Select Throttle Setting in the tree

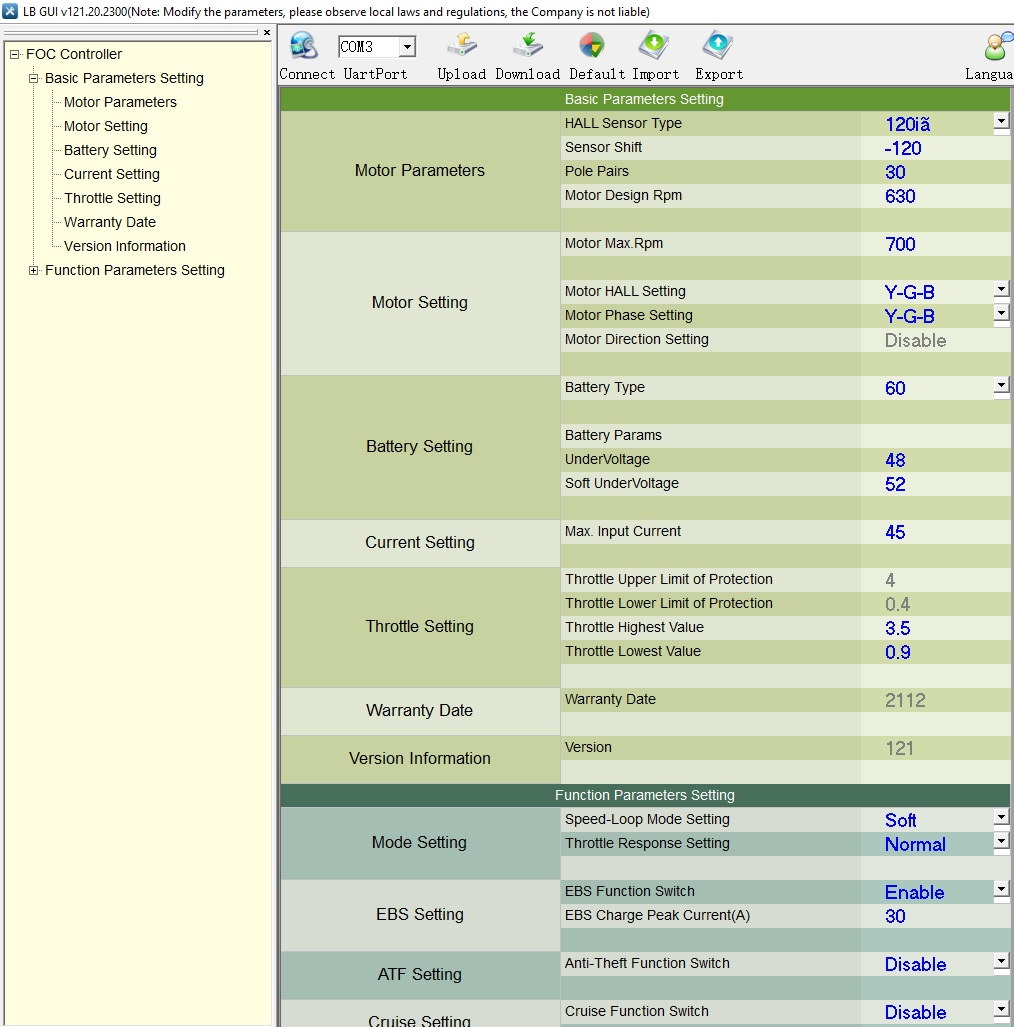click(112, 198)
